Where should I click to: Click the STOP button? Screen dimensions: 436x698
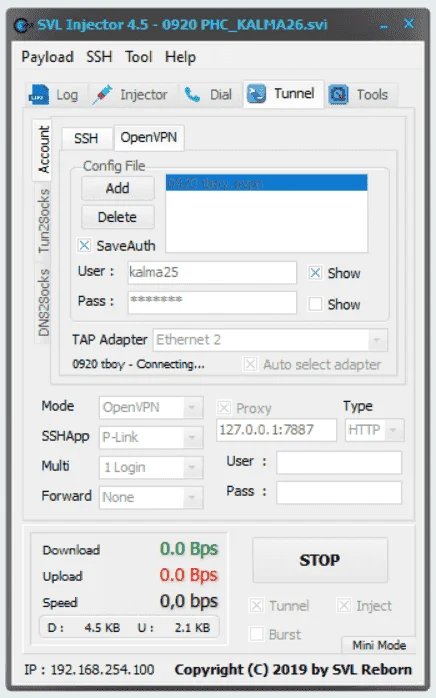pos(320,560)
